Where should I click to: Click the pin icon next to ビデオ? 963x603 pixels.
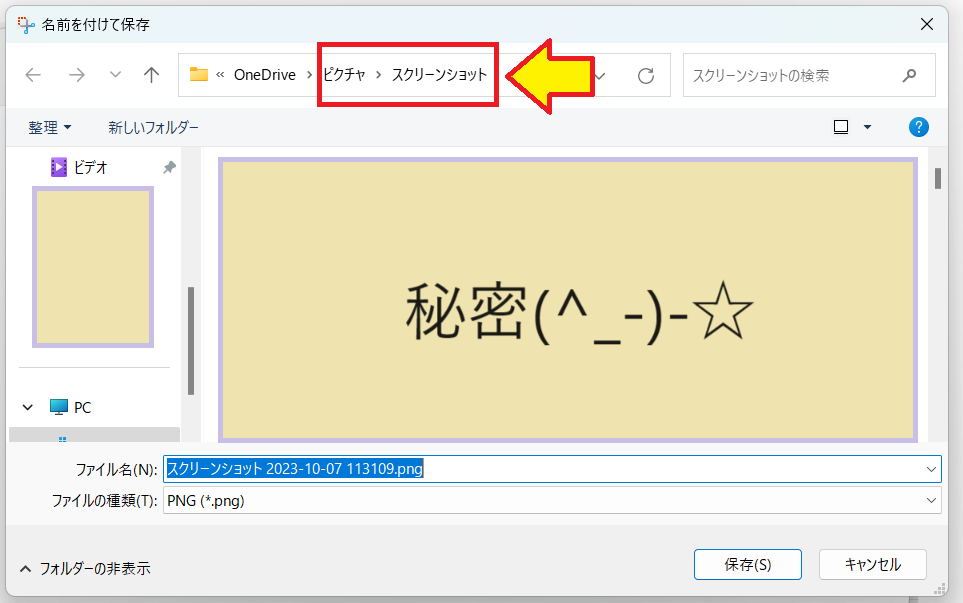[x=169, y=168]
